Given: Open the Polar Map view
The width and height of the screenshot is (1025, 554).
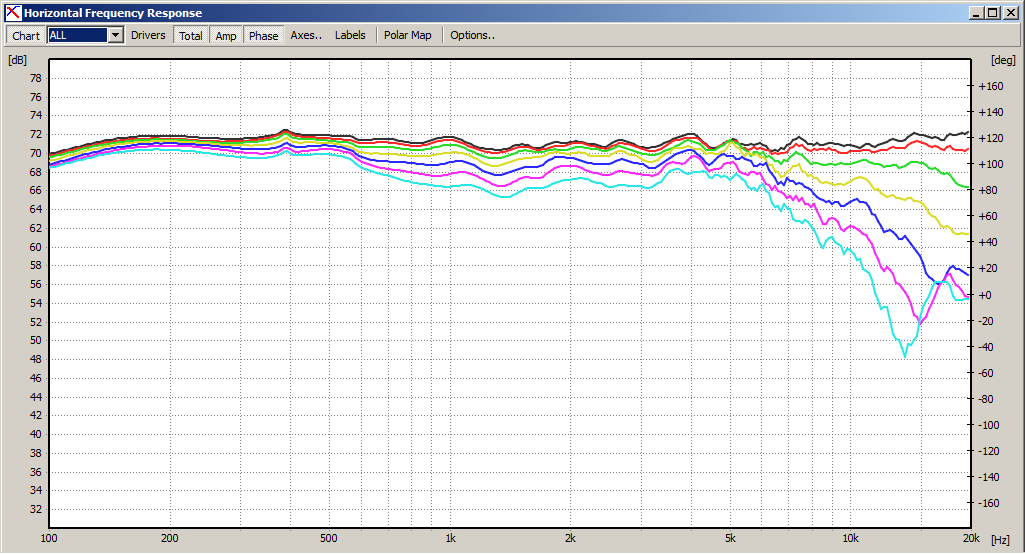Looking at the screenshot, I should click(407, 35).
